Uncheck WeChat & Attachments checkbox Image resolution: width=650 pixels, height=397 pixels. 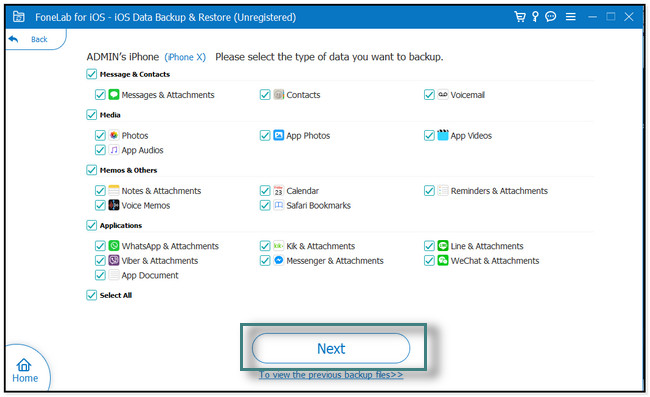click(429, 261)
